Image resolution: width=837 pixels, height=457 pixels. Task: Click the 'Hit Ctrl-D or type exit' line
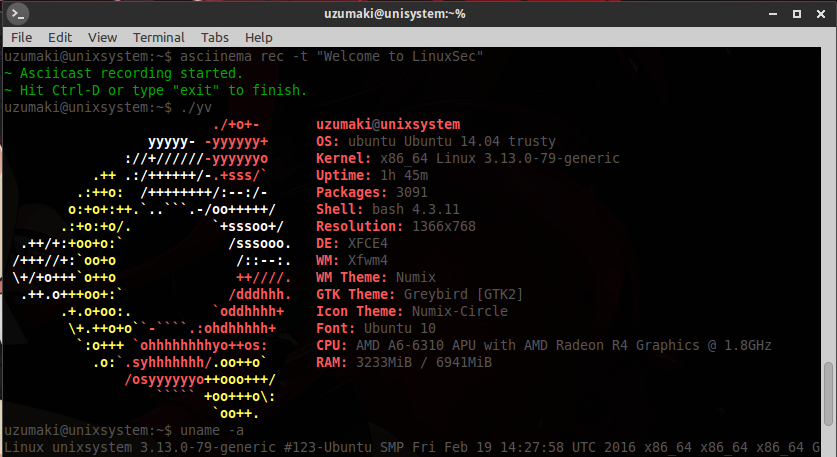pyautogui.click(x=155, y=90)
